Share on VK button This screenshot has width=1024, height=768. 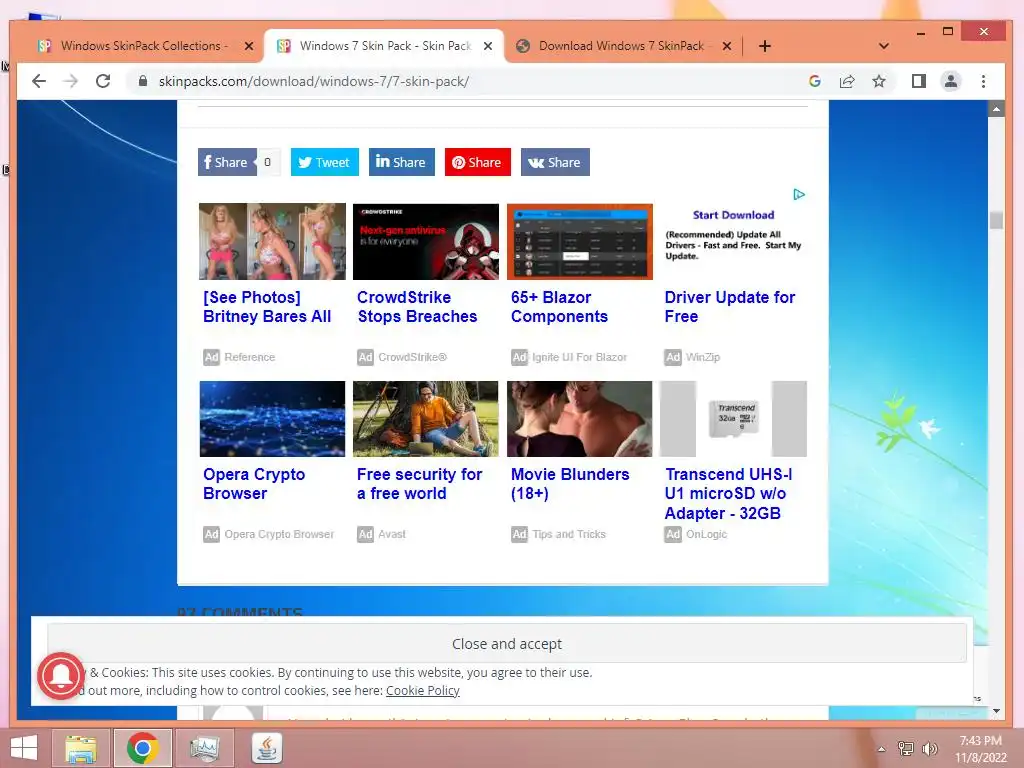pos(555,162)
